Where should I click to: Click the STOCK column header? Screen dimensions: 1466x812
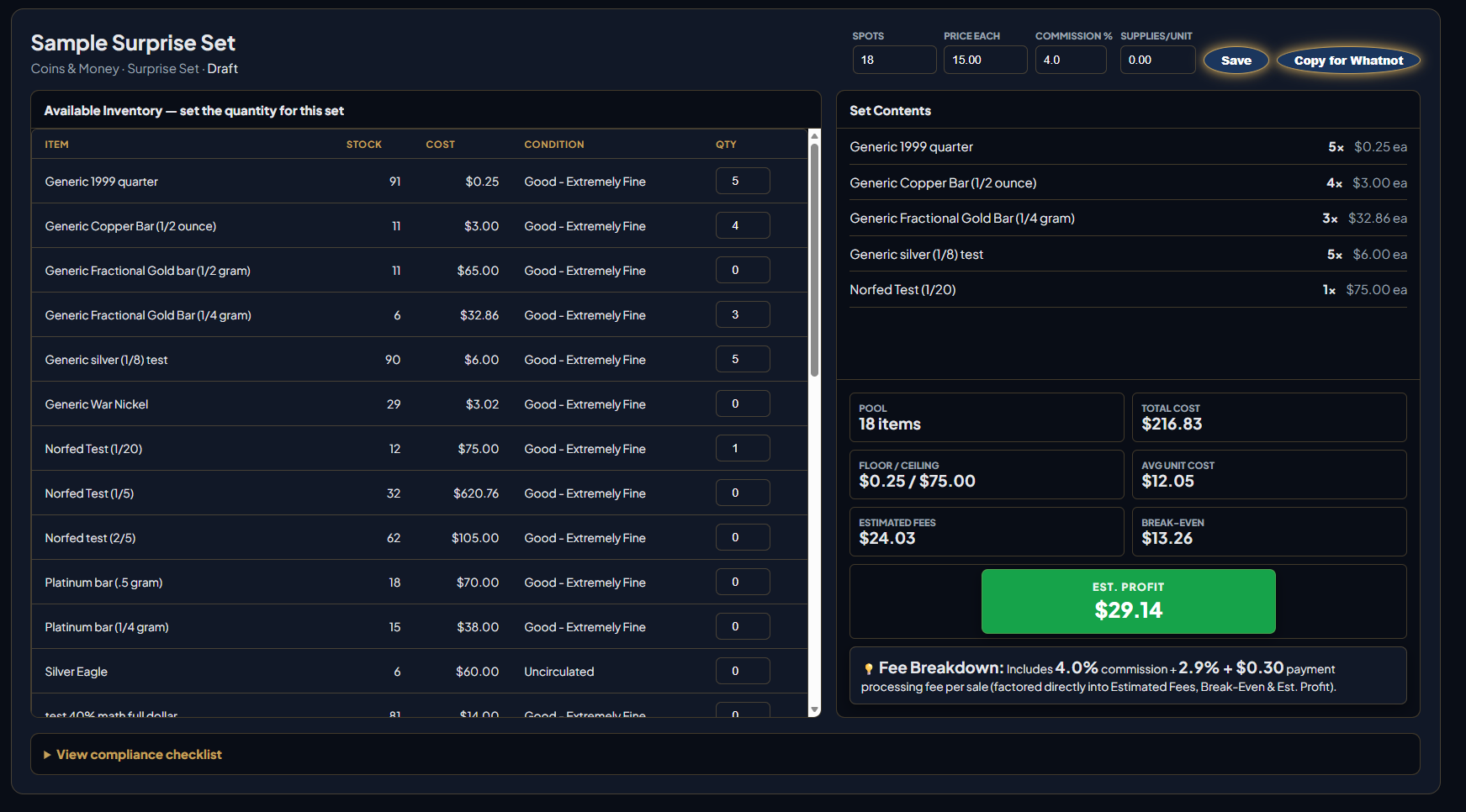point(363,145)
